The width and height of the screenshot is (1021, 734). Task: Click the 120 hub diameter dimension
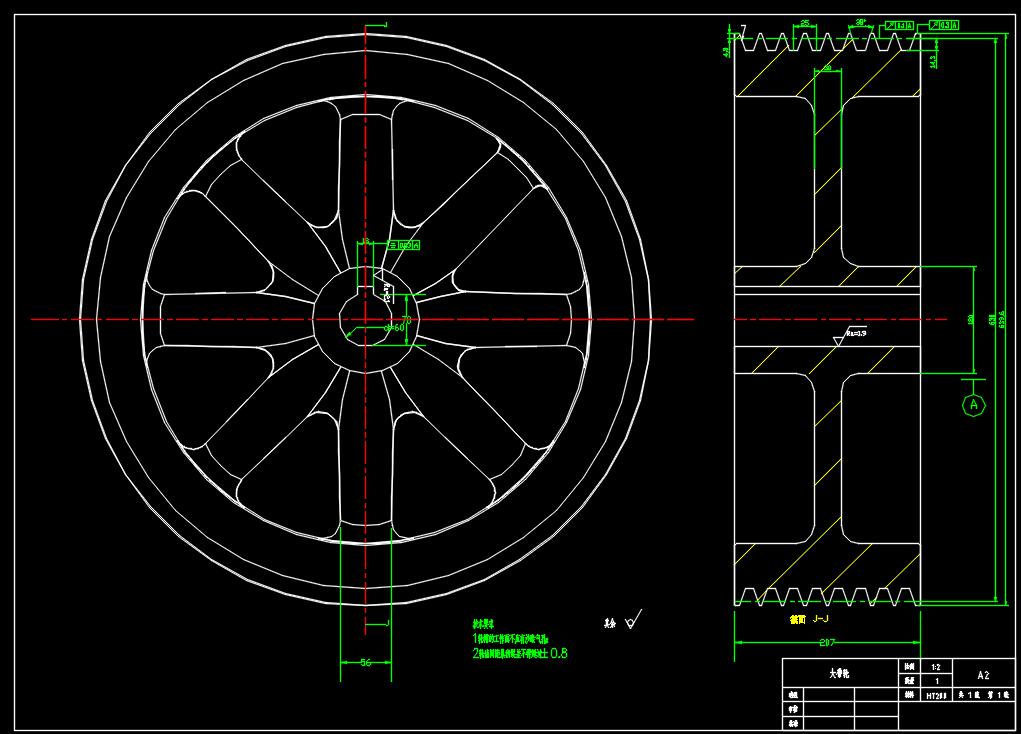pos(970,320)
